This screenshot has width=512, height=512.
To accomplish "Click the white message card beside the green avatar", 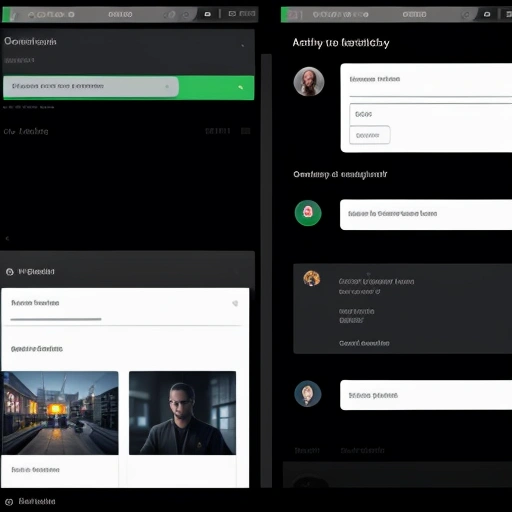I will [x=426, y=214].
